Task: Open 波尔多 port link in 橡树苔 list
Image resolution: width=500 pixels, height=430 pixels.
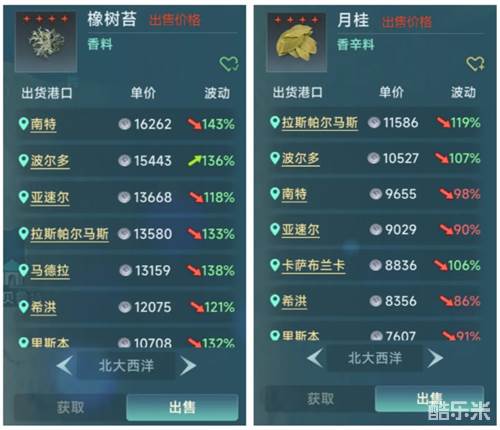Action: tap(50, 161)
